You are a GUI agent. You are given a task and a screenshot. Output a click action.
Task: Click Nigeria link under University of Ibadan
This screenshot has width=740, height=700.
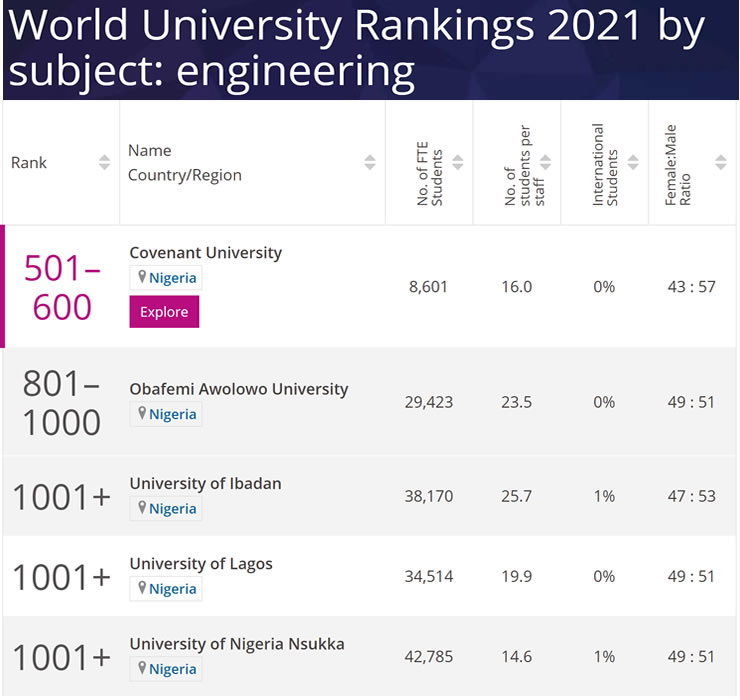pos(173,509)
